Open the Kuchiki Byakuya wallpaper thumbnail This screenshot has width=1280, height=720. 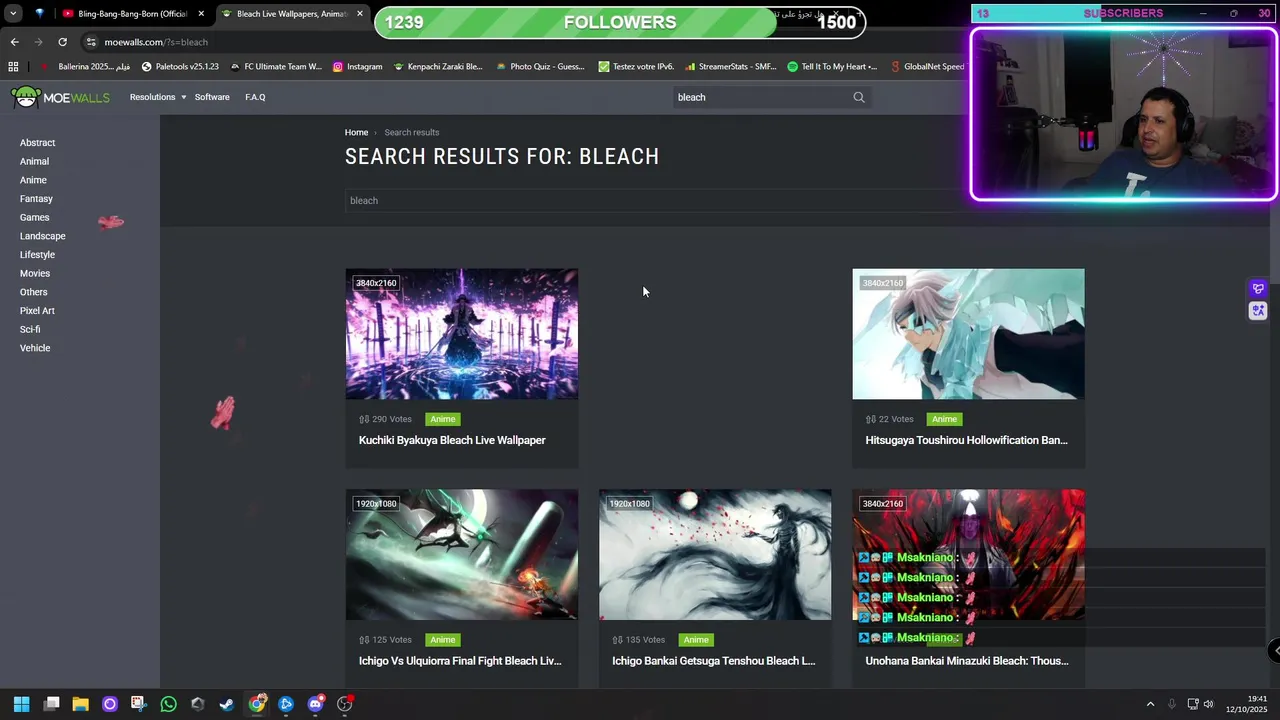pos(462,334)
